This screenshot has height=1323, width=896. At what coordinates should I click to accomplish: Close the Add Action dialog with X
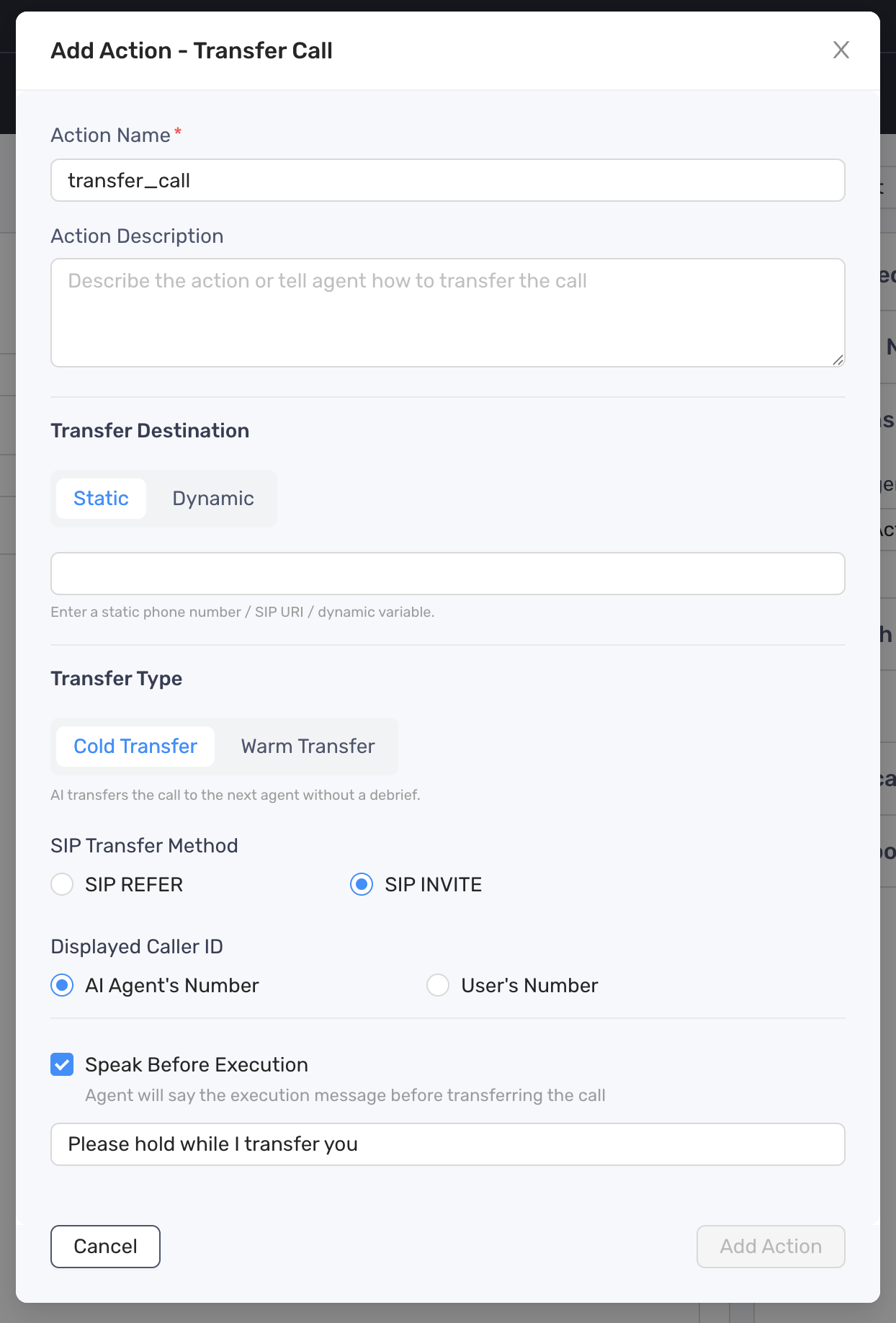click(841, 50)
